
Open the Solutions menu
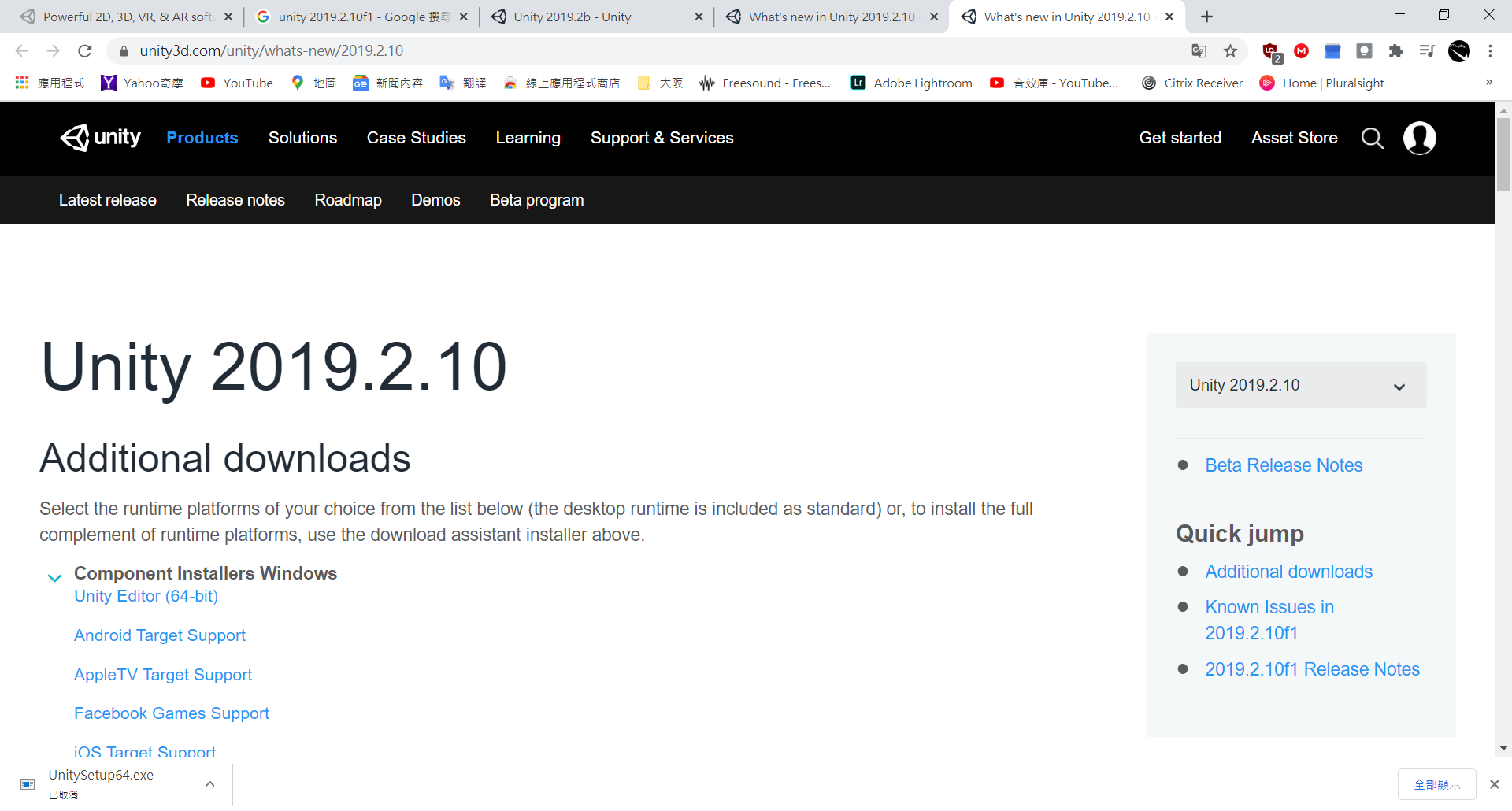pyautogui.click(x=302, y=138)
